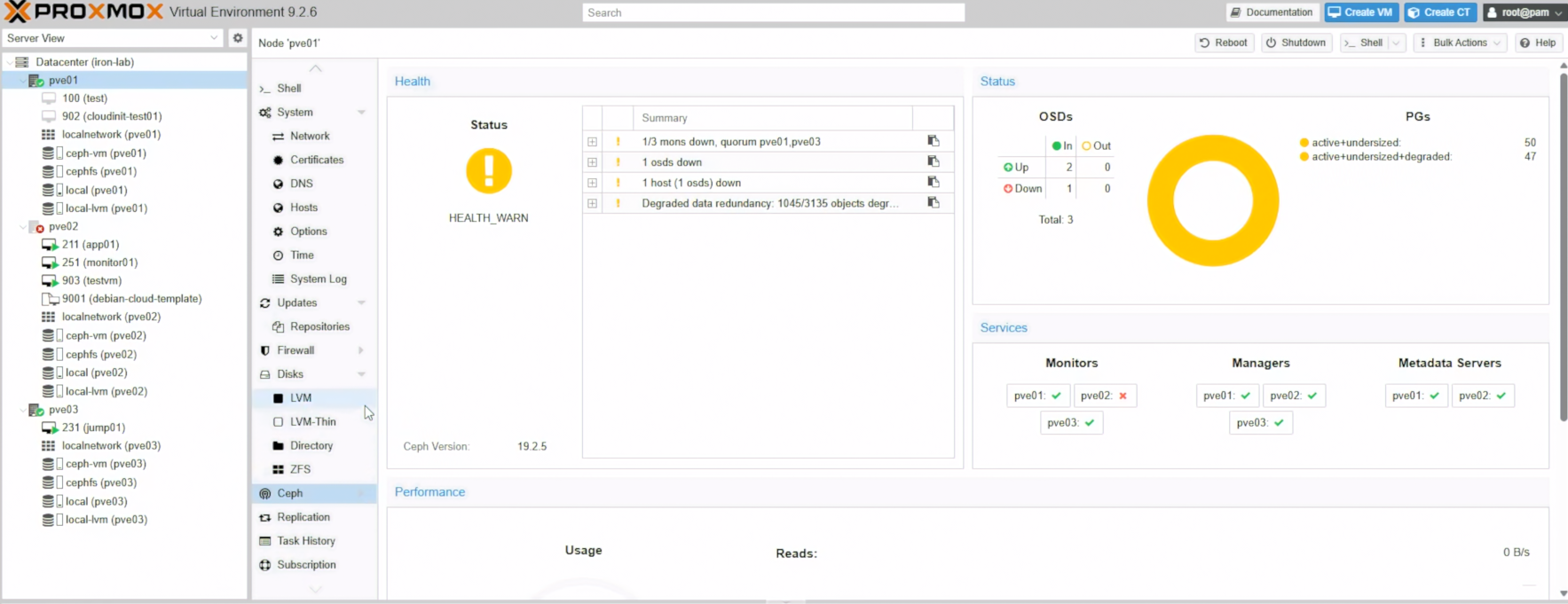The width and height of the screenshot is (1568, 604).
Task: Expand the '1 osds down' warning row
Action: tap(592, 161)
